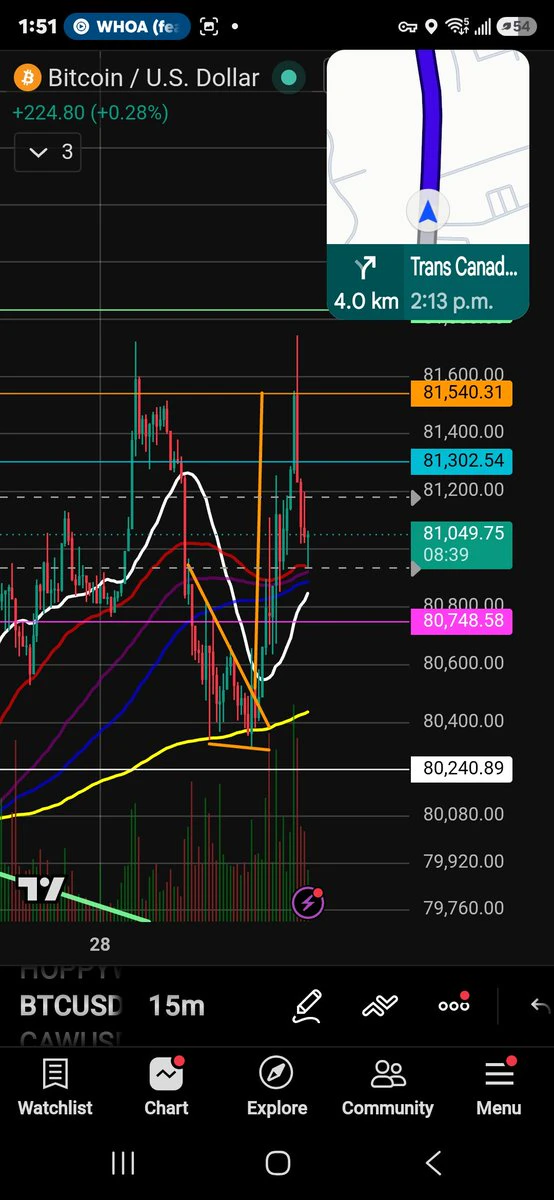
Task: Tap the WHOA media pill in status bar
Action: (125, 26)
